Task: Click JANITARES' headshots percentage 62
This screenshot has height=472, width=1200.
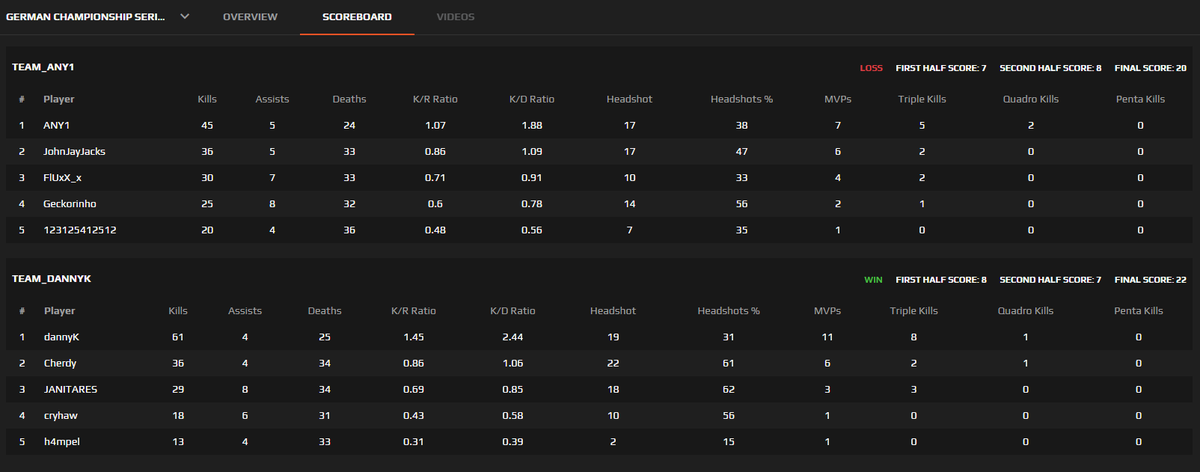Action: pos(729,390)
